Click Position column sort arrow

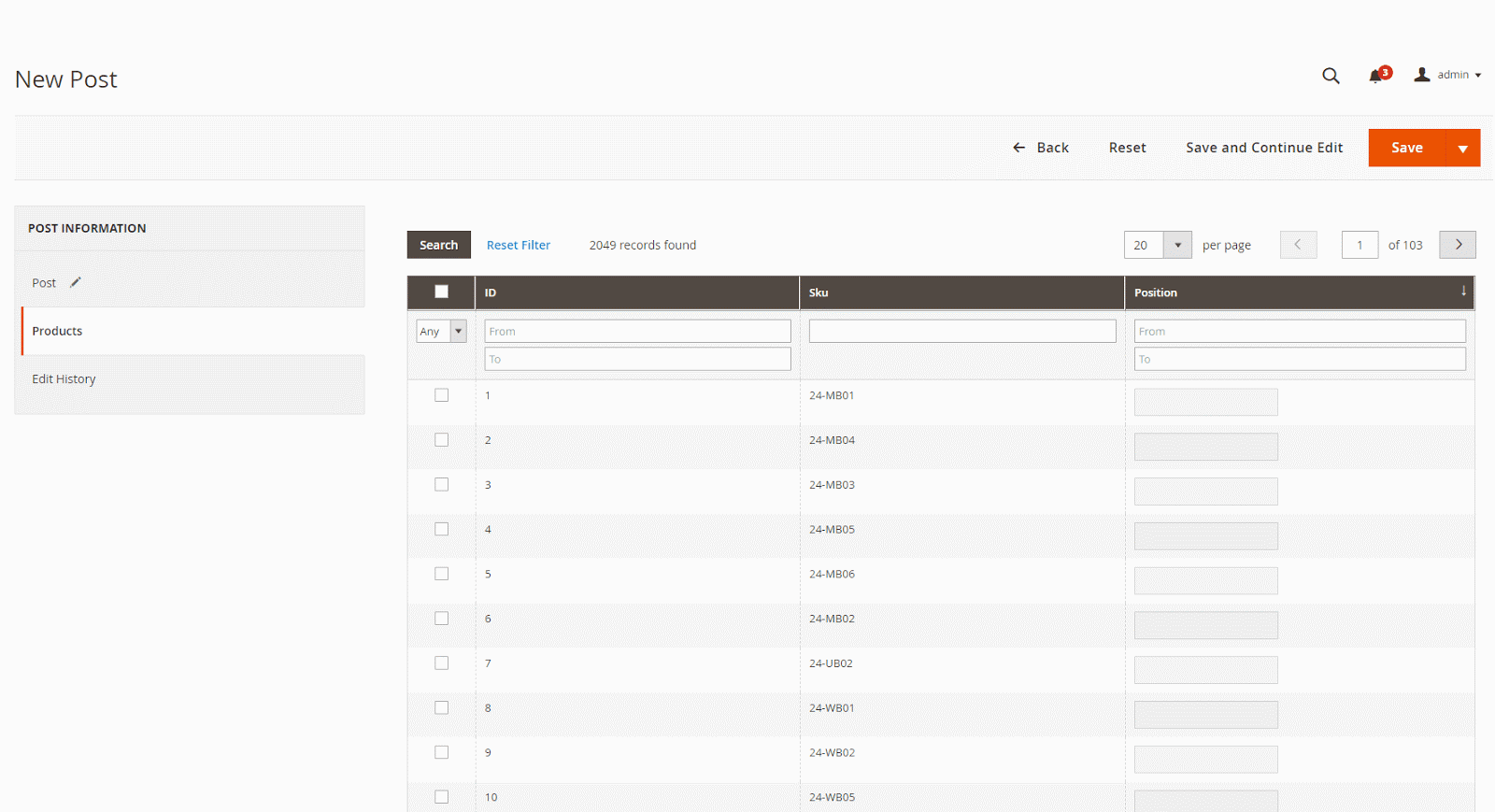1463,292
